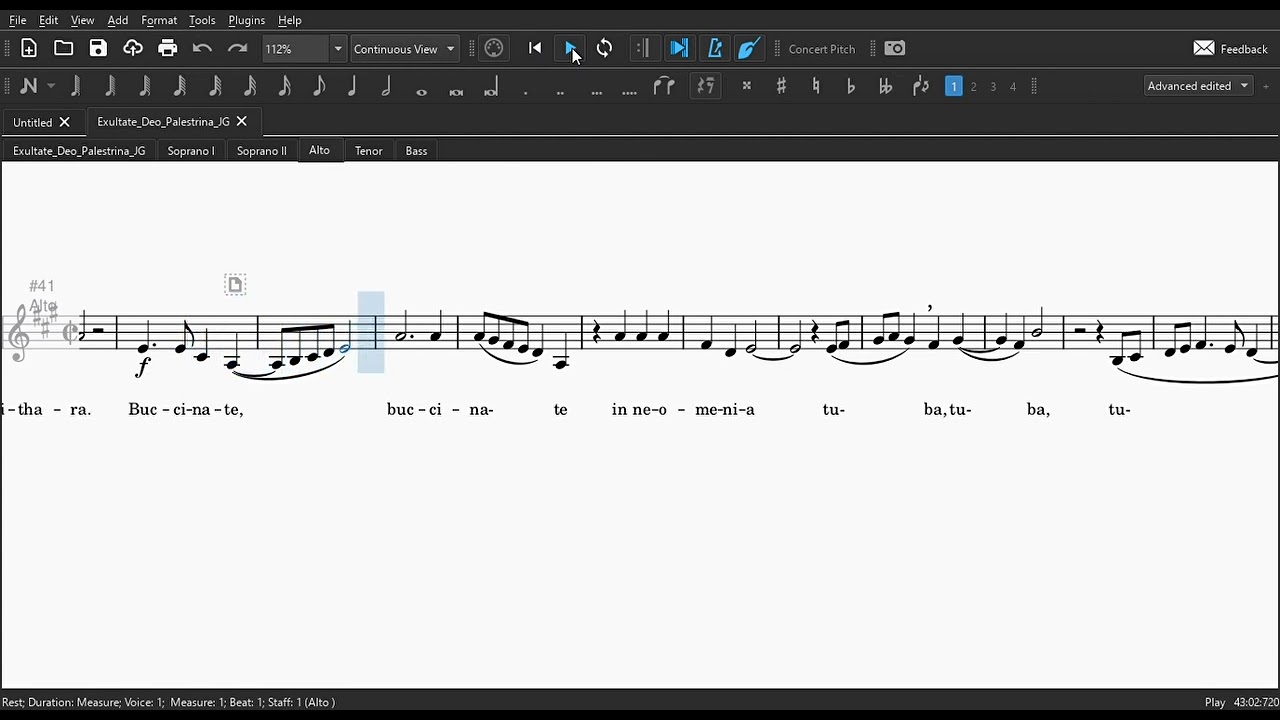
Task: Create a new score
Action: point(29,48)
